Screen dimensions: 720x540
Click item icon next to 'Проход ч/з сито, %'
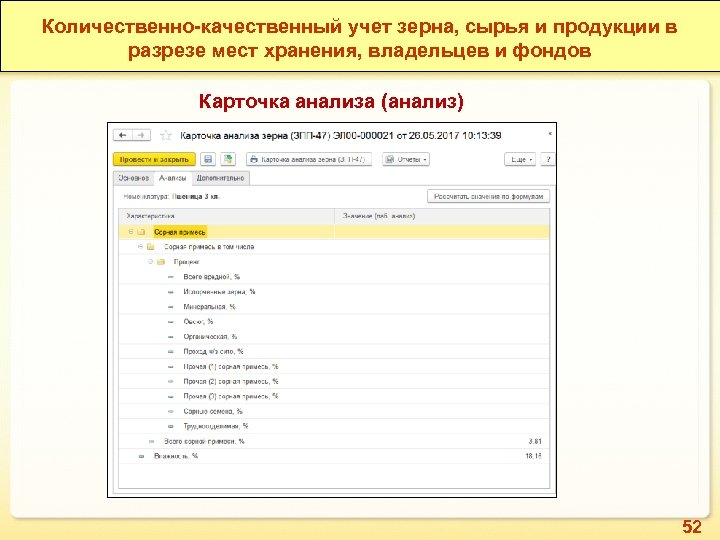click(x=171, y=351)
